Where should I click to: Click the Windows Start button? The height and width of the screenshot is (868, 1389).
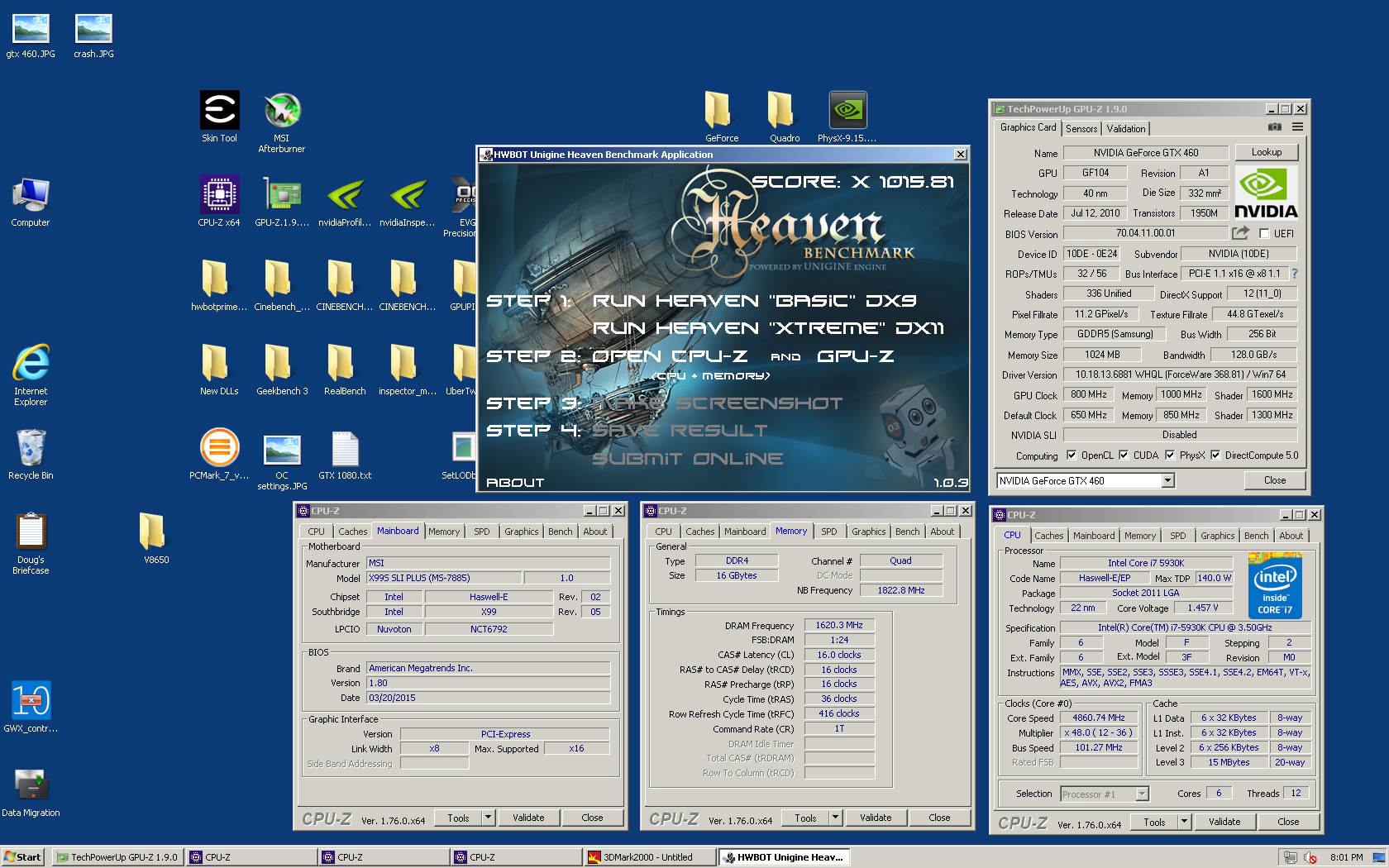click(x=23, y=857)
